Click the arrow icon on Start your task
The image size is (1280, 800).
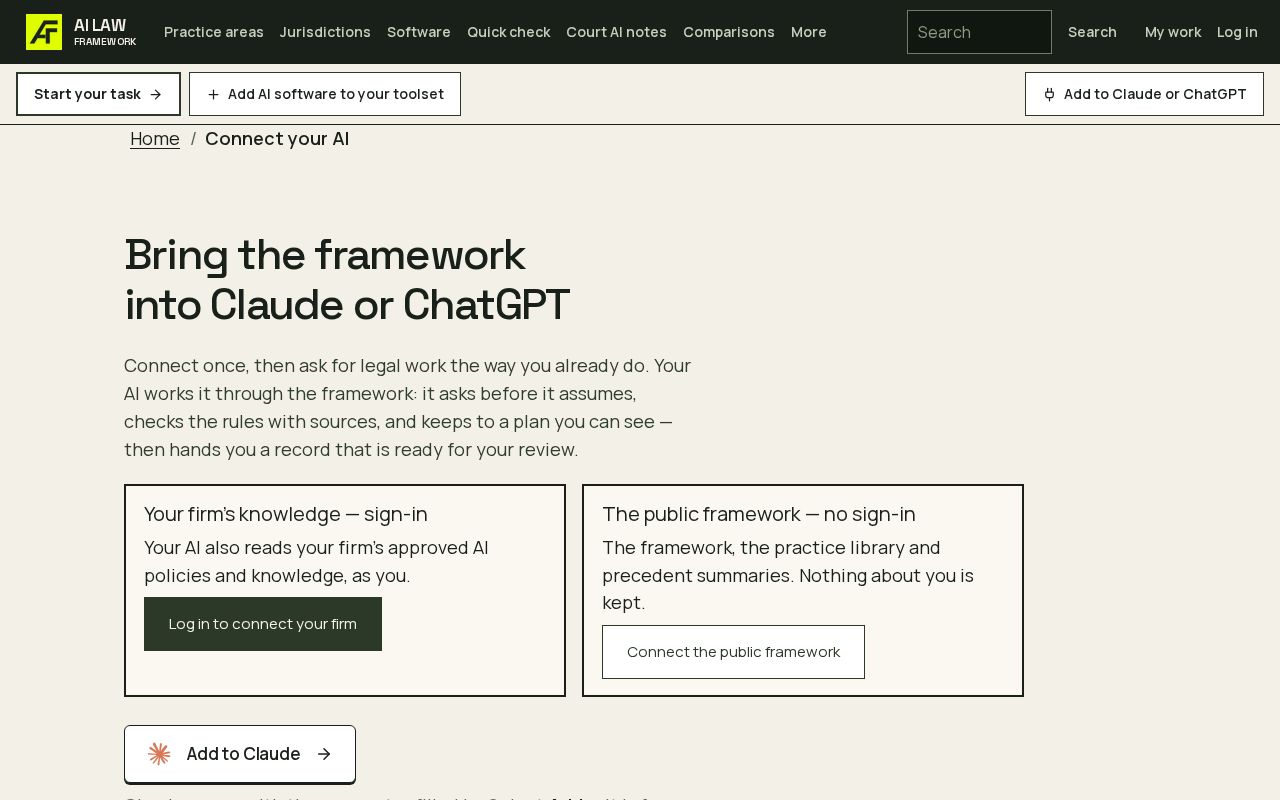155,94
